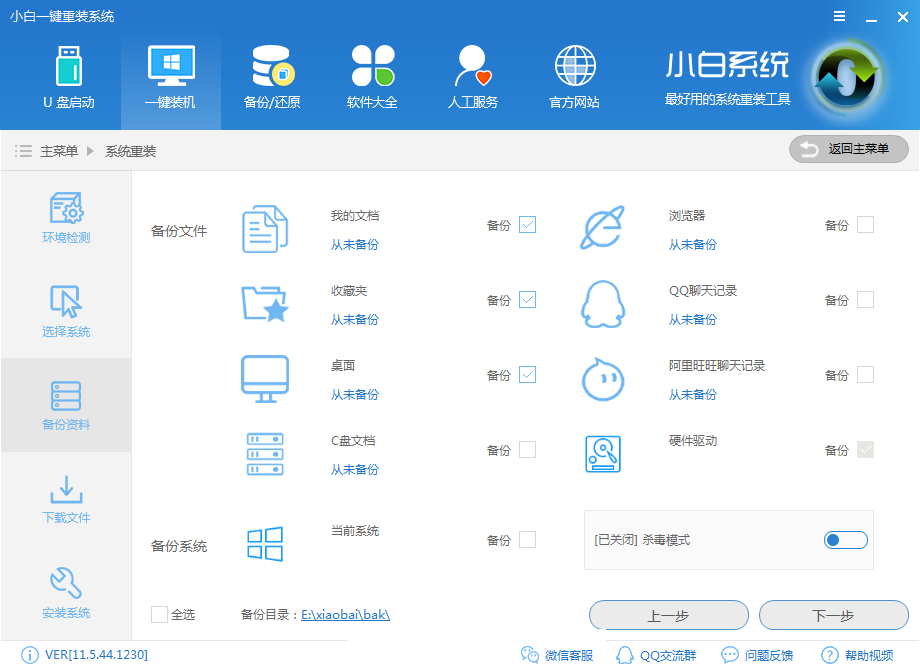Viewport: 920px width, 670px height.
Task: Open 下载文件 in the sidebar
Action: click(66, 498)
